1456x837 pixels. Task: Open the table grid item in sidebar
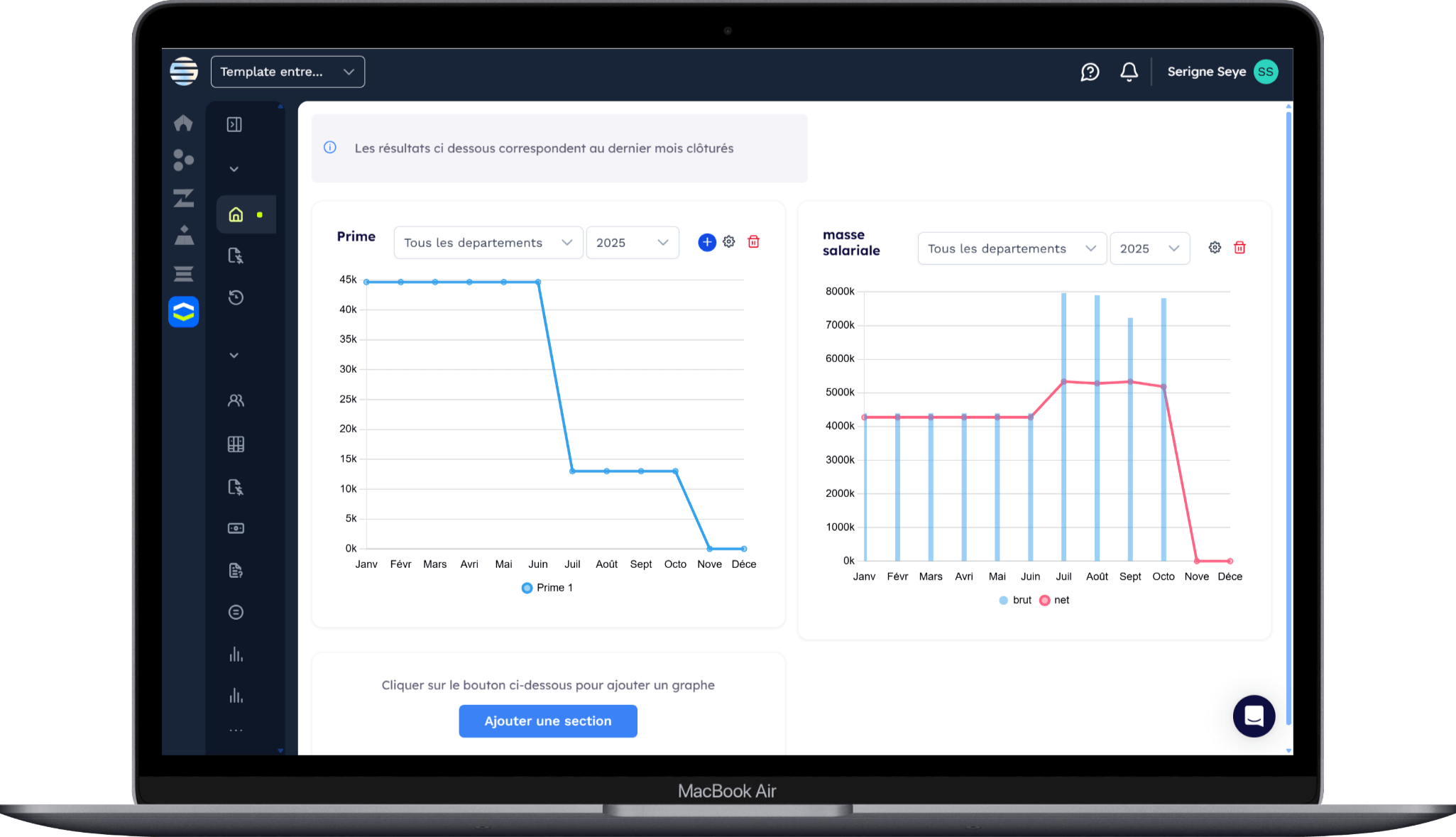tap(236, 444)
